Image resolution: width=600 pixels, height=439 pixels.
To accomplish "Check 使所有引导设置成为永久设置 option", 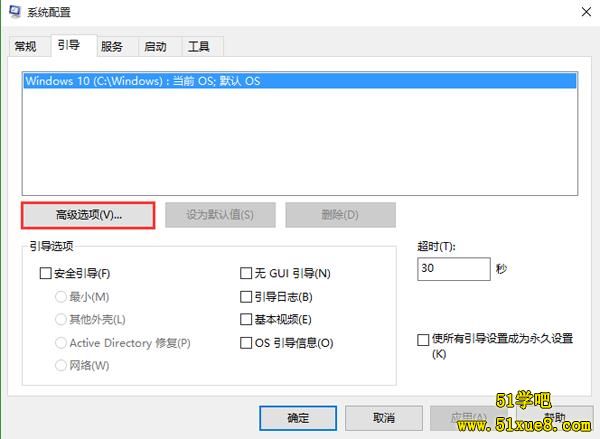I will pyautogui.click(x=423, y=340).
